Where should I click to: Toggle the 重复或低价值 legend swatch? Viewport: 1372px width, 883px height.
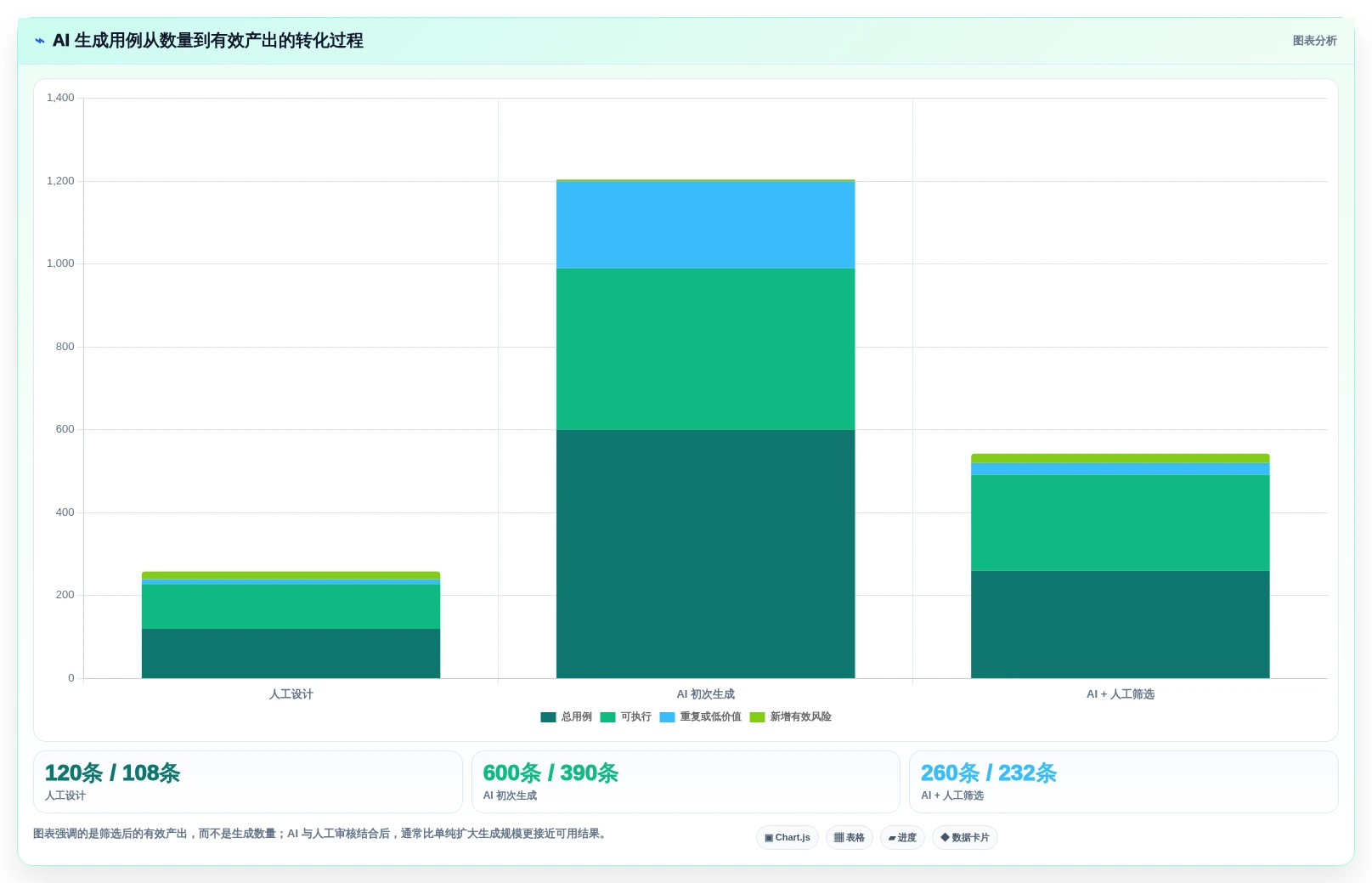667,717
